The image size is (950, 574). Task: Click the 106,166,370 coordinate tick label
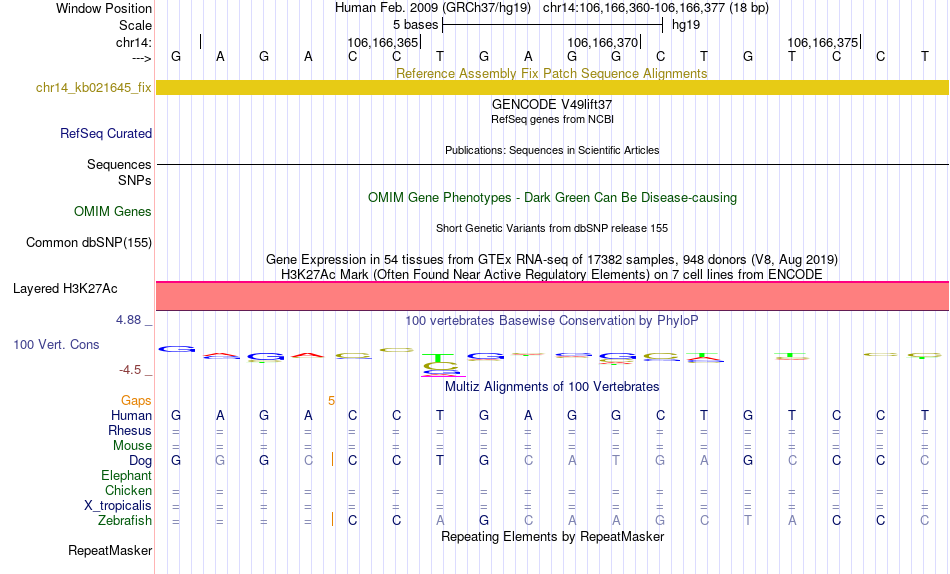coord(603,42)
